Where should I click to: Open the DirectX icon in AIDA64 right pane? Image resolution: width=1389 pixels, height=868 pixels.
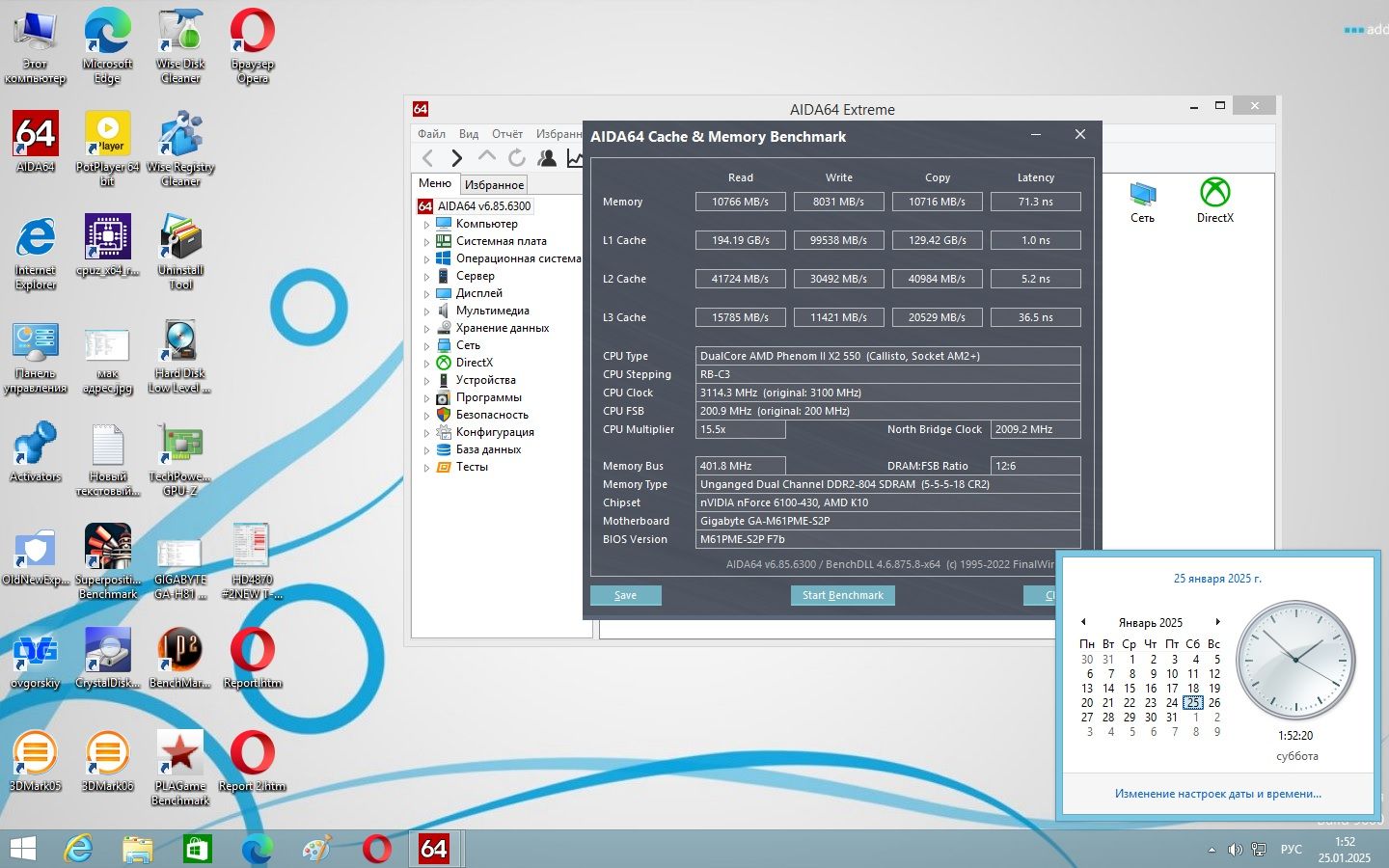click(x=1215, y=202)
